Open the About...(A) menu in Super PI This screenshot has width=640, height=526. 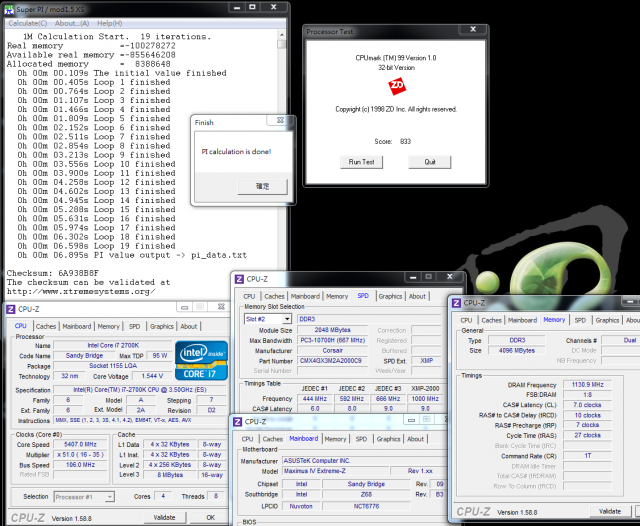(72, 23)
